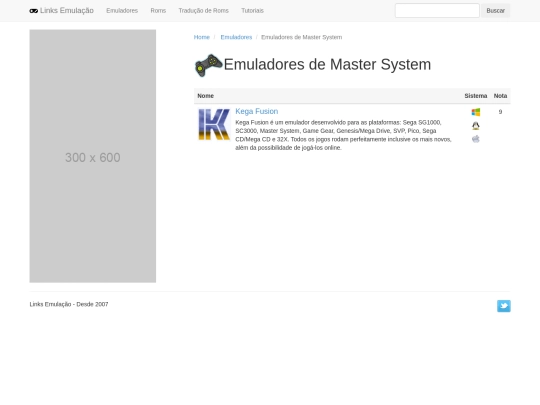Click the game controller icon beside the heading

pos(209,65)
